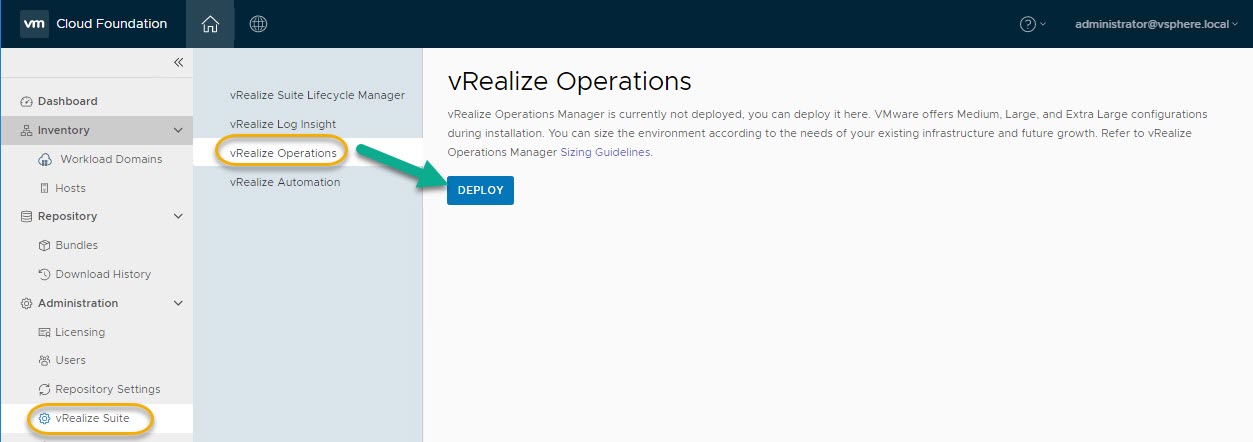Collapse the sidebar with double chevron
The width and height of the screenshot is (1253, 442).
(x=178, y=62)
